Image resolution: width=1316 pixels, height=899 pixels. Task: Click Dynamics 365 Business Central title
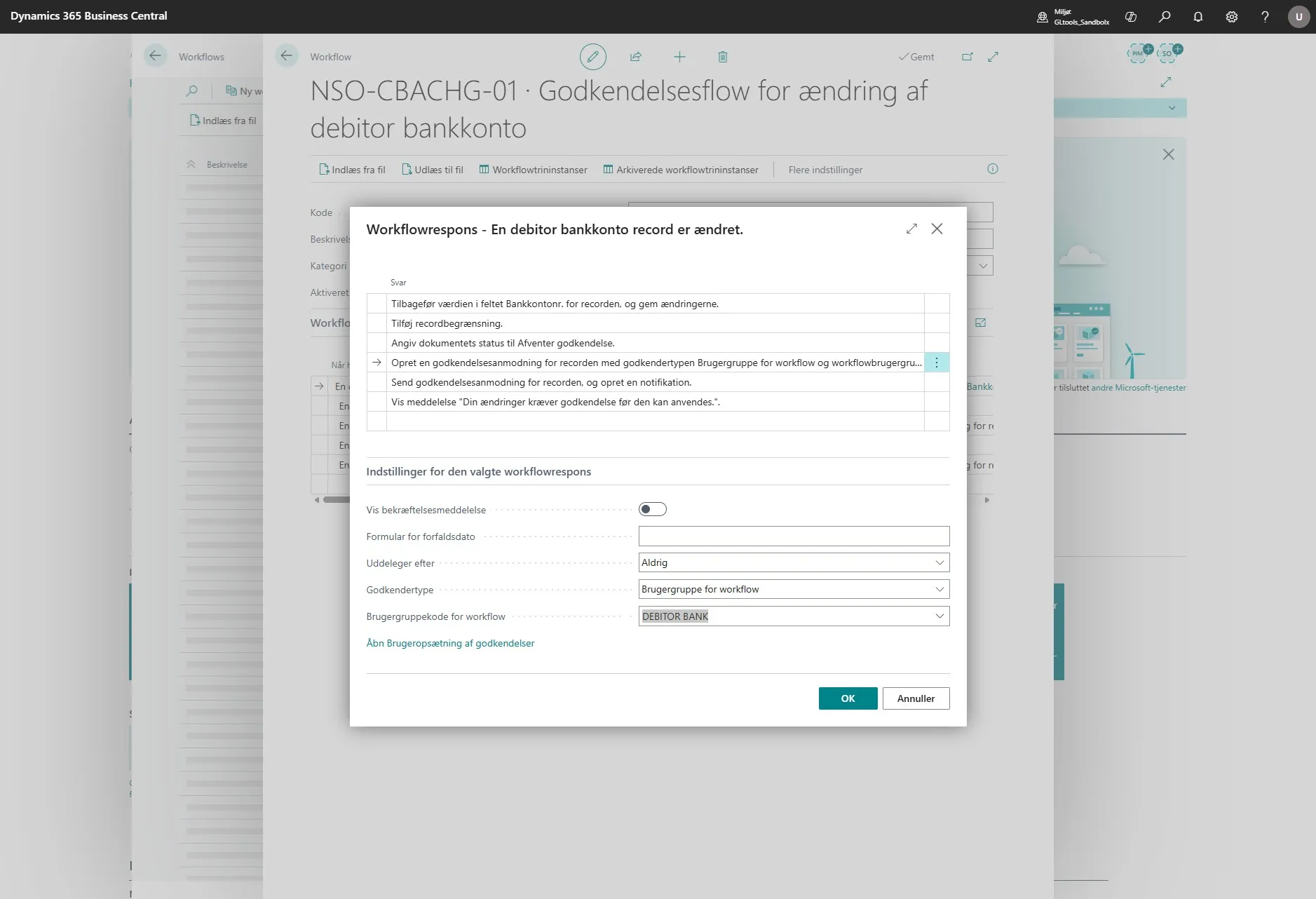(89, 16)
